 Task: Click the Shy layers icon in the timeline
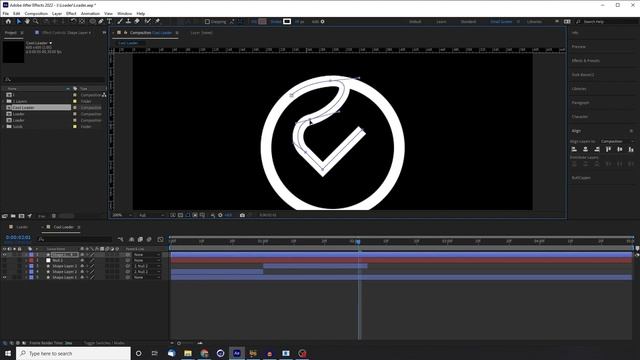[131, 239]
